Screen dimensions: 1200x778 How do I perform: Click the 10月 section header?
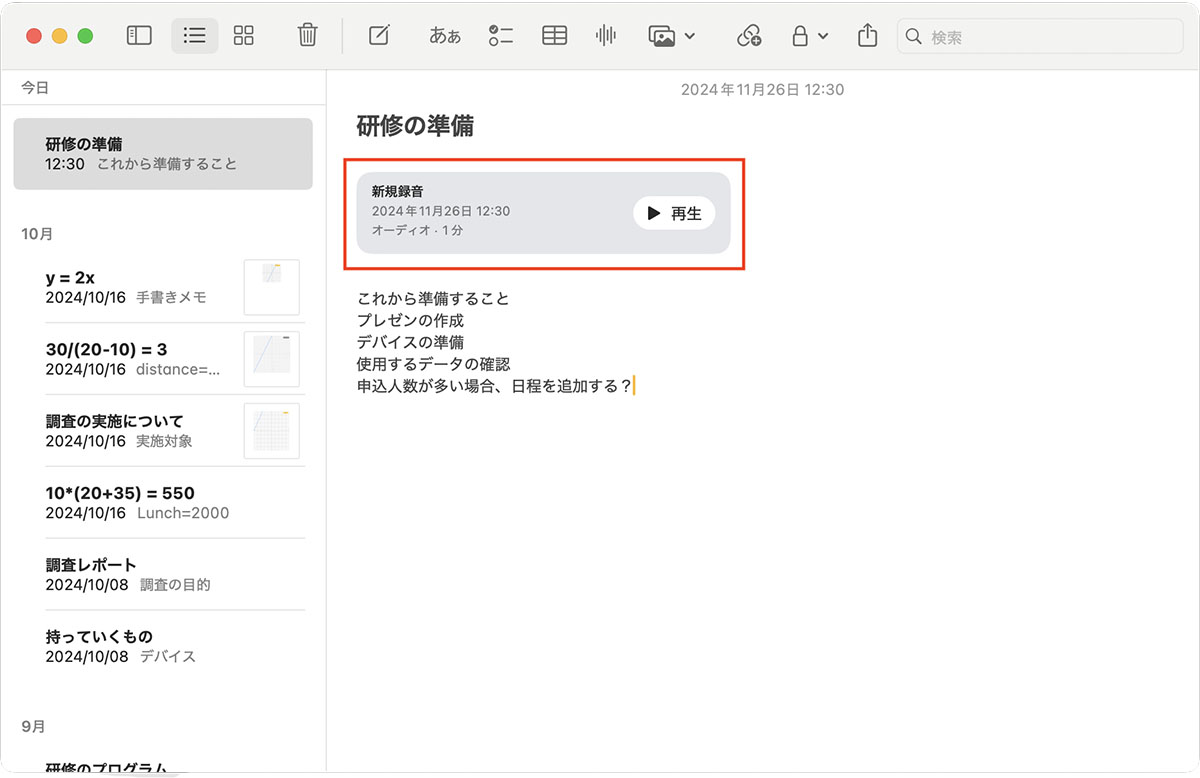coord(37,234)
